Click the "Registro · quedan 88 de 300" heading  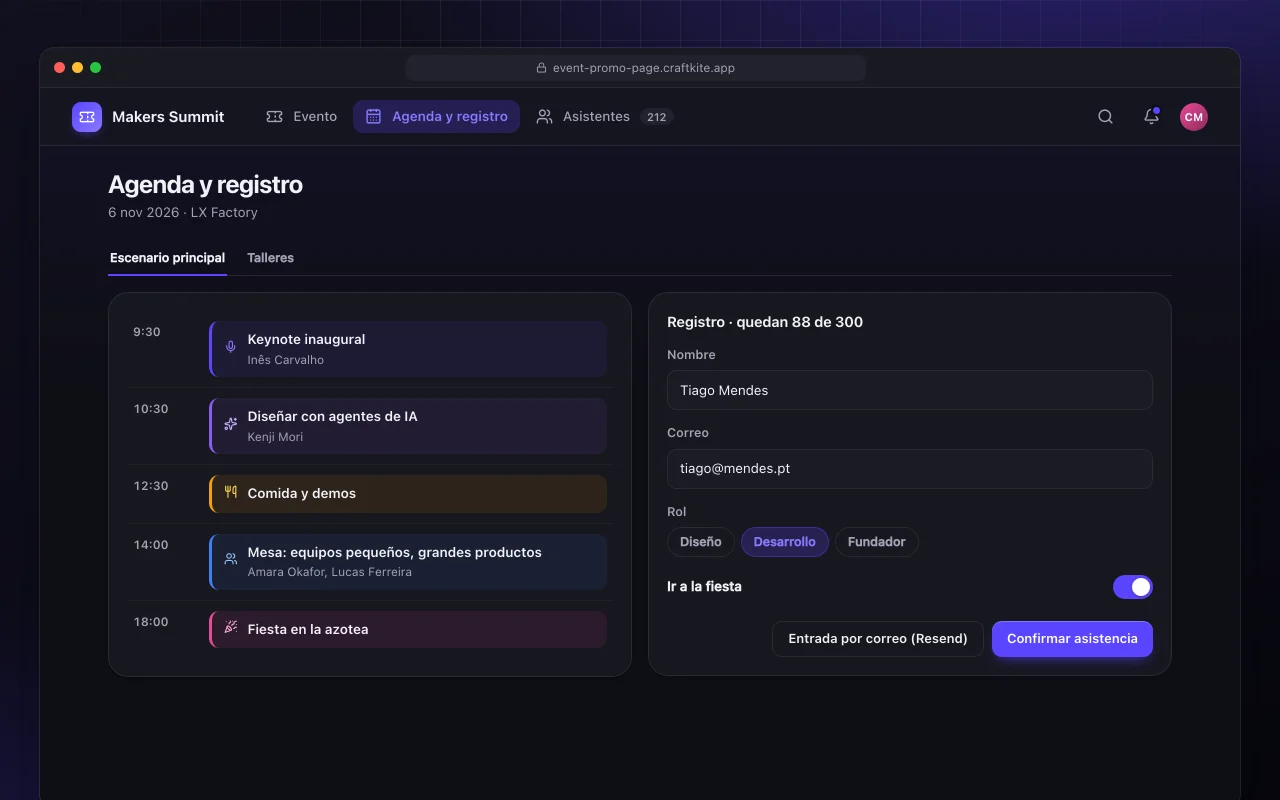pos(765,322)
